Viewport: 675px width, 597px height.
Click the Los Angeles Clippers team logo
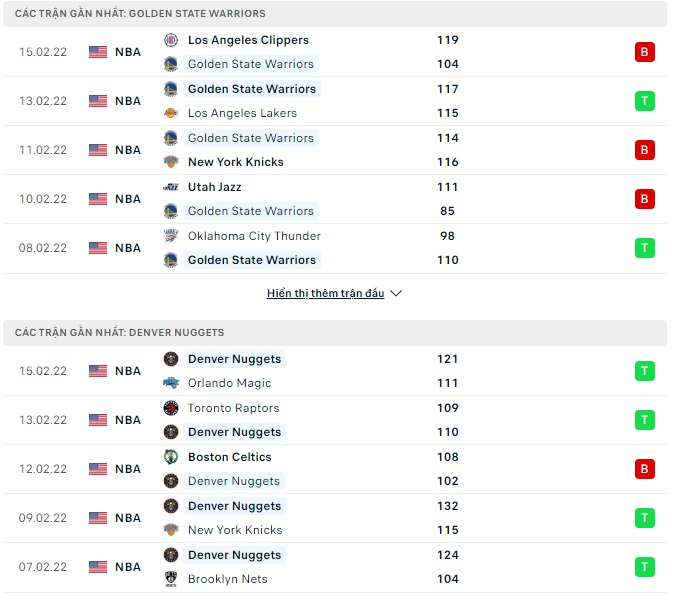170,40
